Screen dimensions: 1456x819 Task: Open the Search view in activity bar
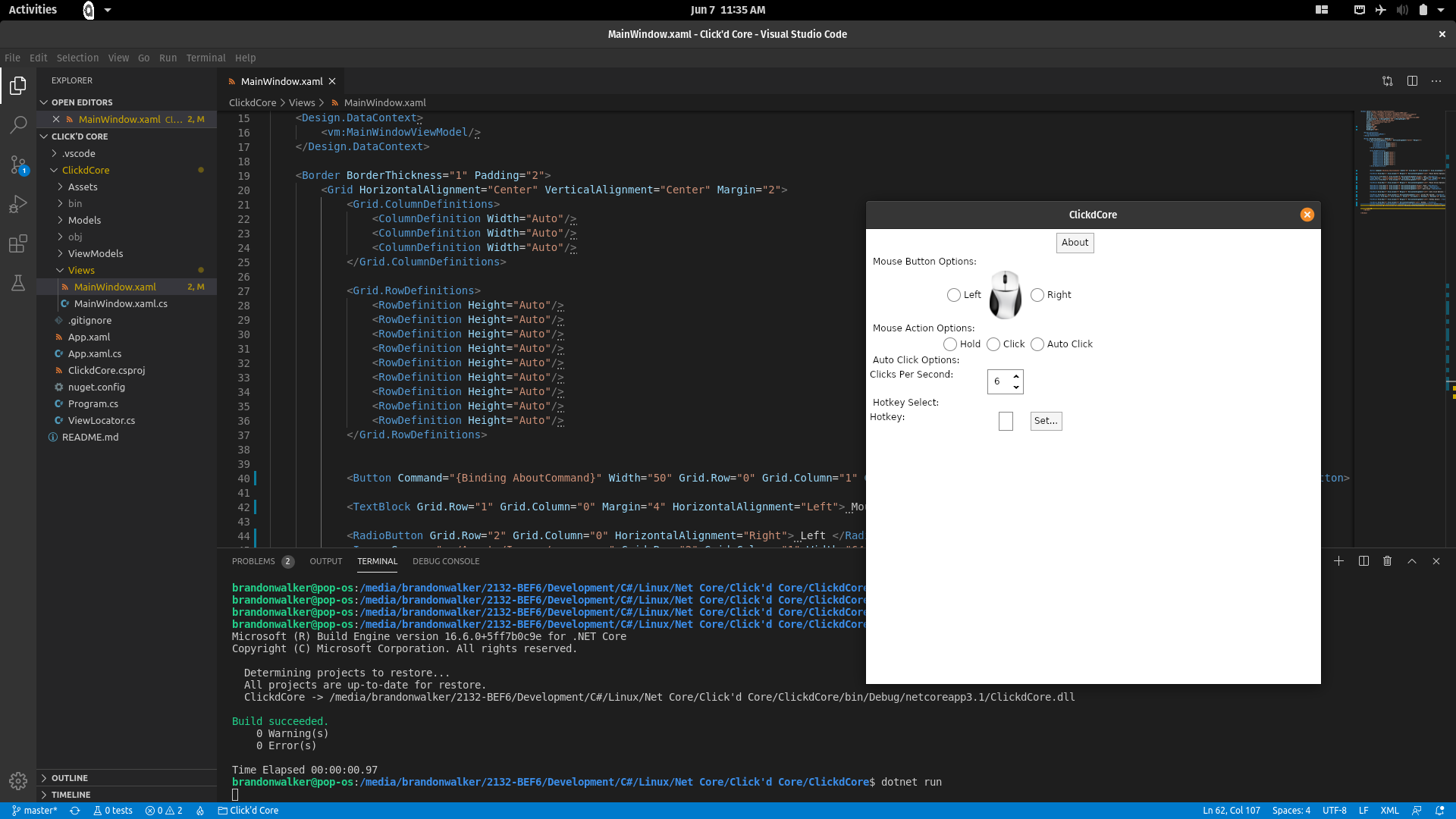18,124
